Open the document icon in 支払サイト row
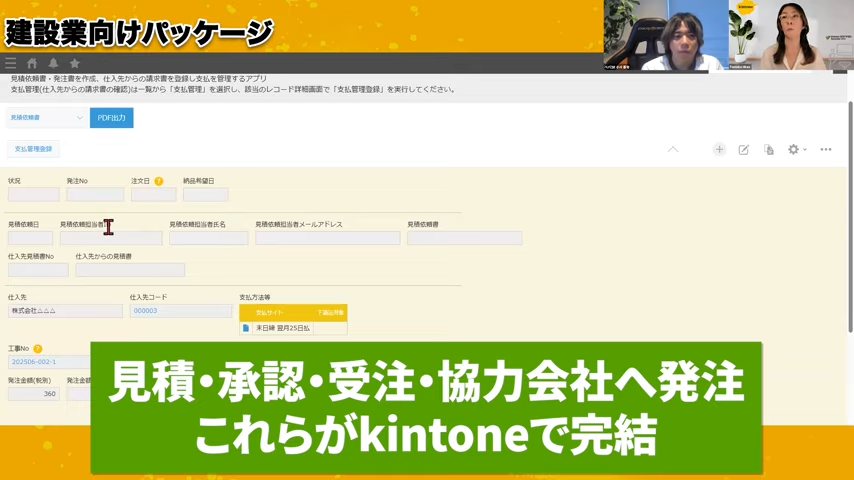 pos(246,328)
